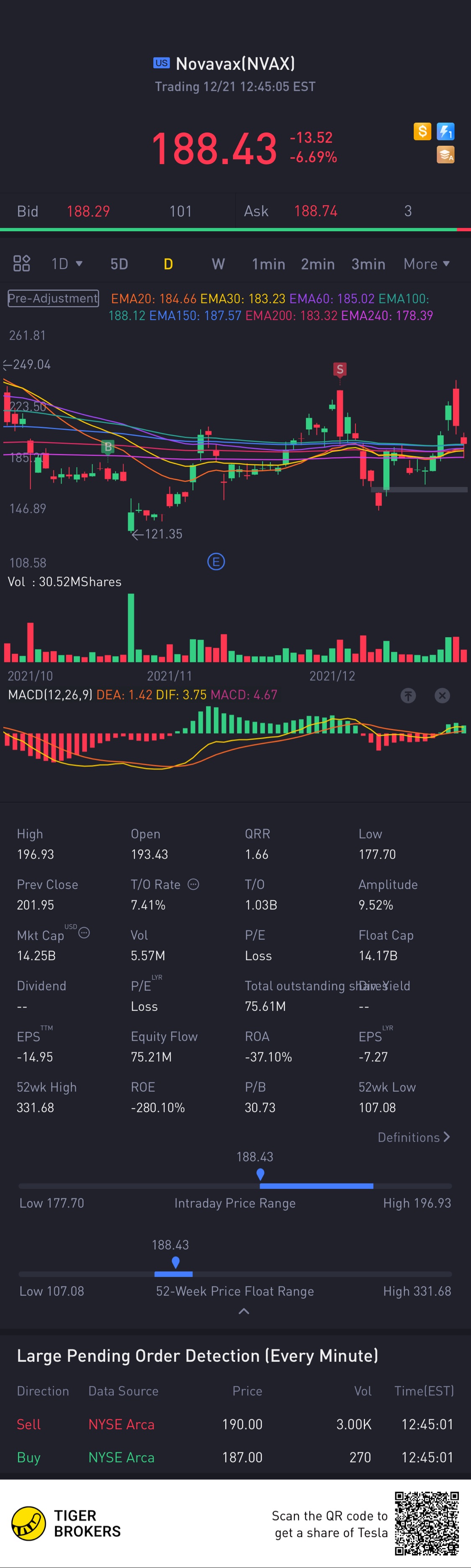Viewport: 471px width, 1568px height.
Task: Select the Sell NYSE Arca order row
Action: point(235,1424)
